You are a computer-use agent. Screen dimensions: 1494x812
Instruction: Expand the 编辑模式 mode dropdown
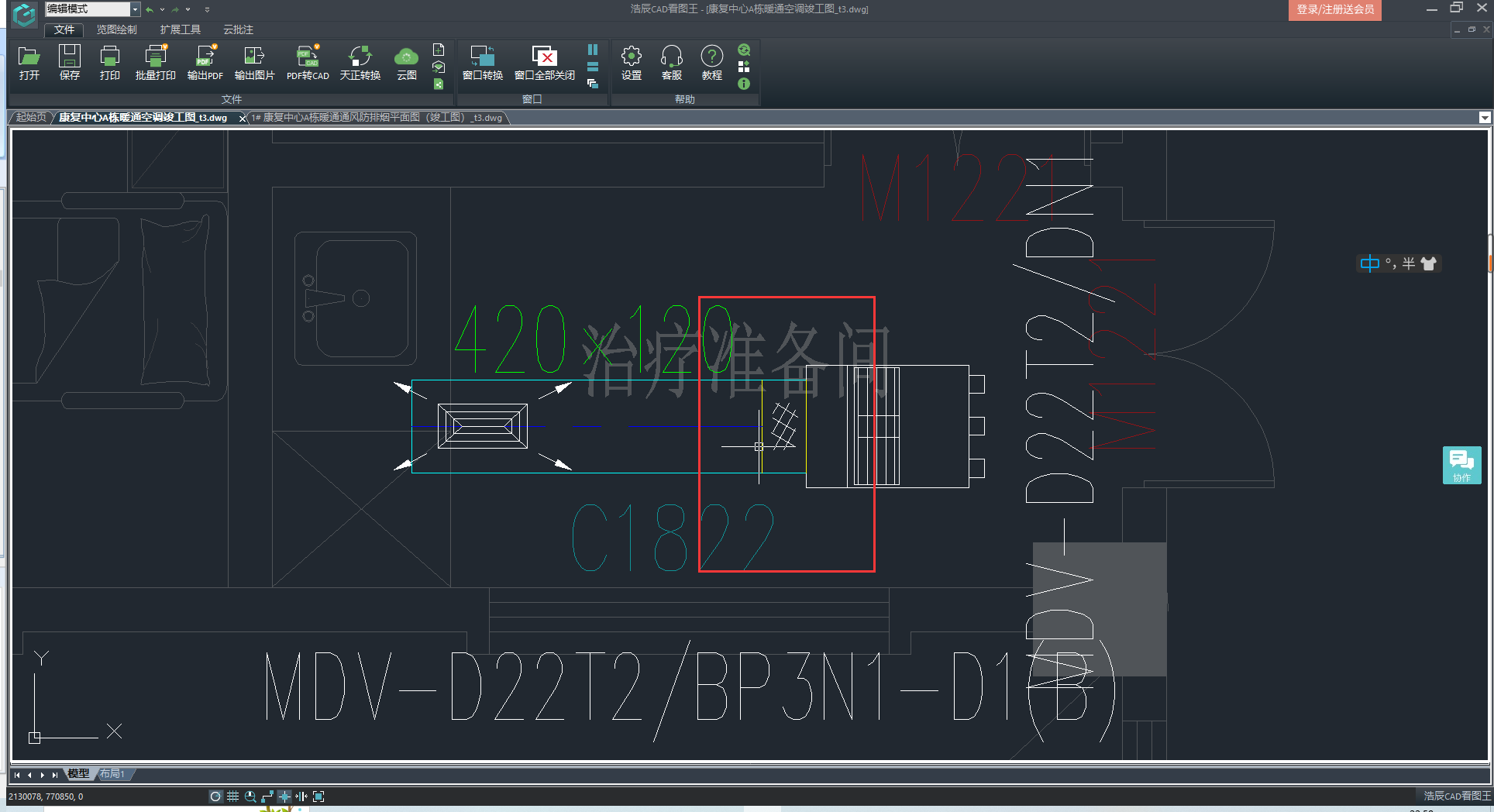coord(135,9)
